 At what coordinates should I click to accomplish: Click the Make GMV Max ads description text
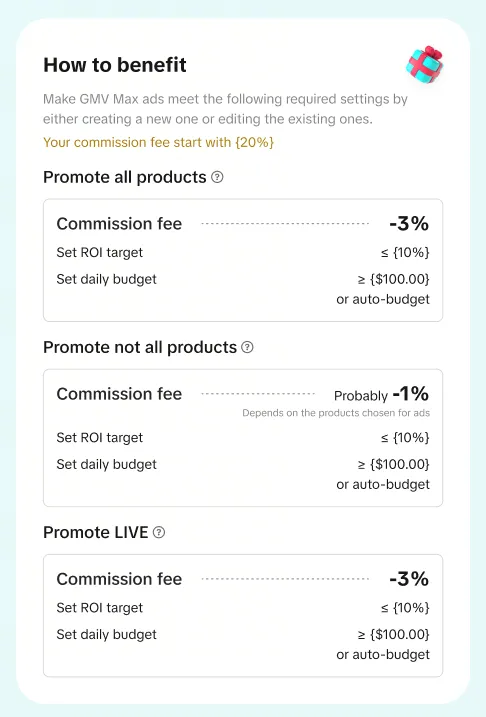tap(225, 109)
